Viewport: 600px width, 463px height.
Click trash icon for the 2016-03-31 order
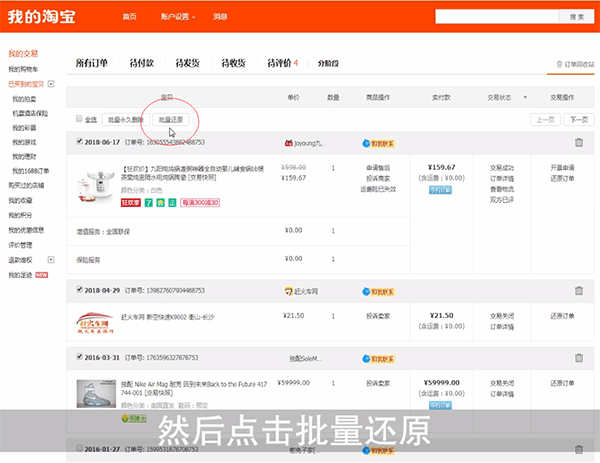coord(579,357)
